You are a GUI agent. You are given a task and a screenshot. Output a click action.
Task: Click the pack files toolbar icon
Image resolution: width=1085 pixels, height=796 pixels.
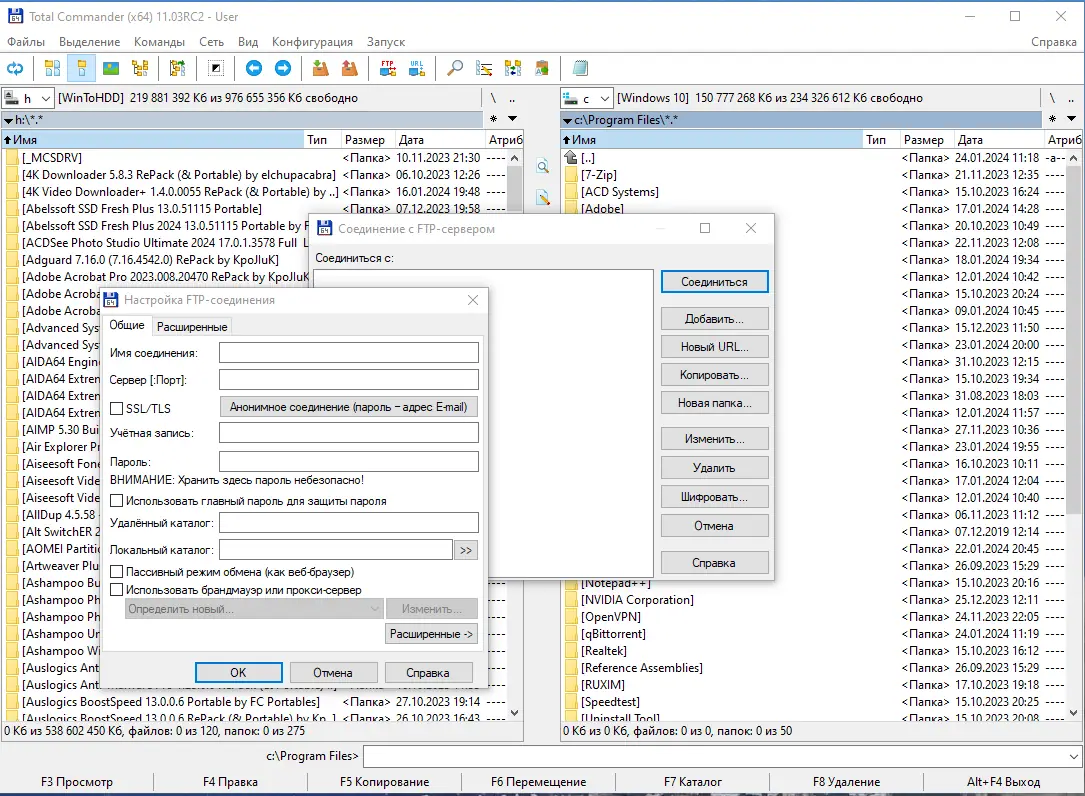(x=320, y=68)
